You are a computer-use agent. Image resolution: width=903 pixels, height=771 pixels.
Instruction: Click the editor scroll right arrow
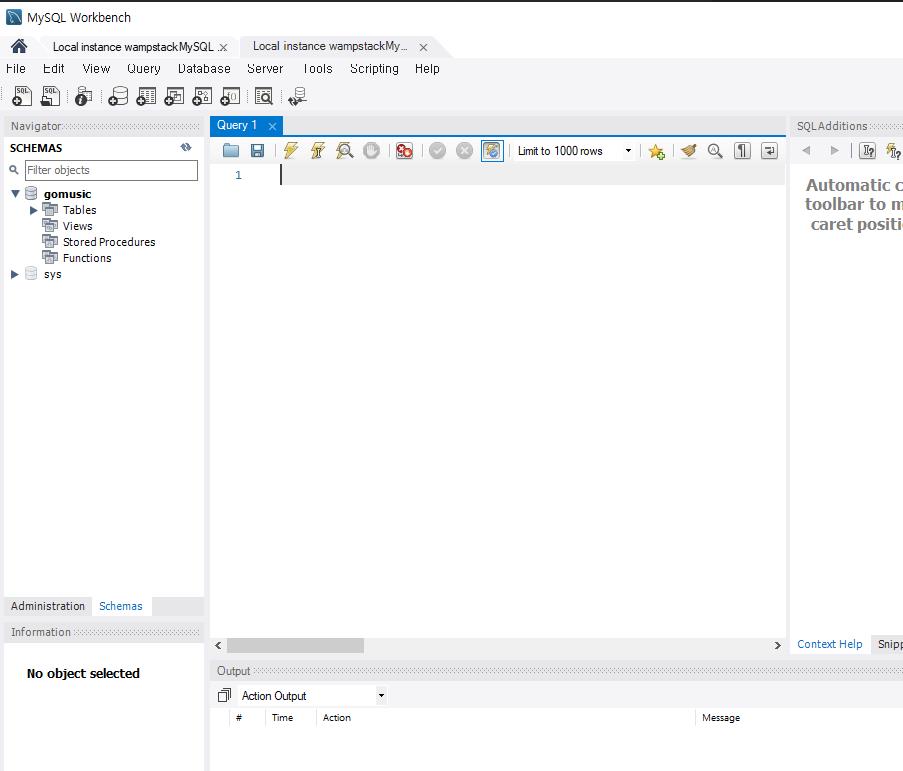point(777,645)
